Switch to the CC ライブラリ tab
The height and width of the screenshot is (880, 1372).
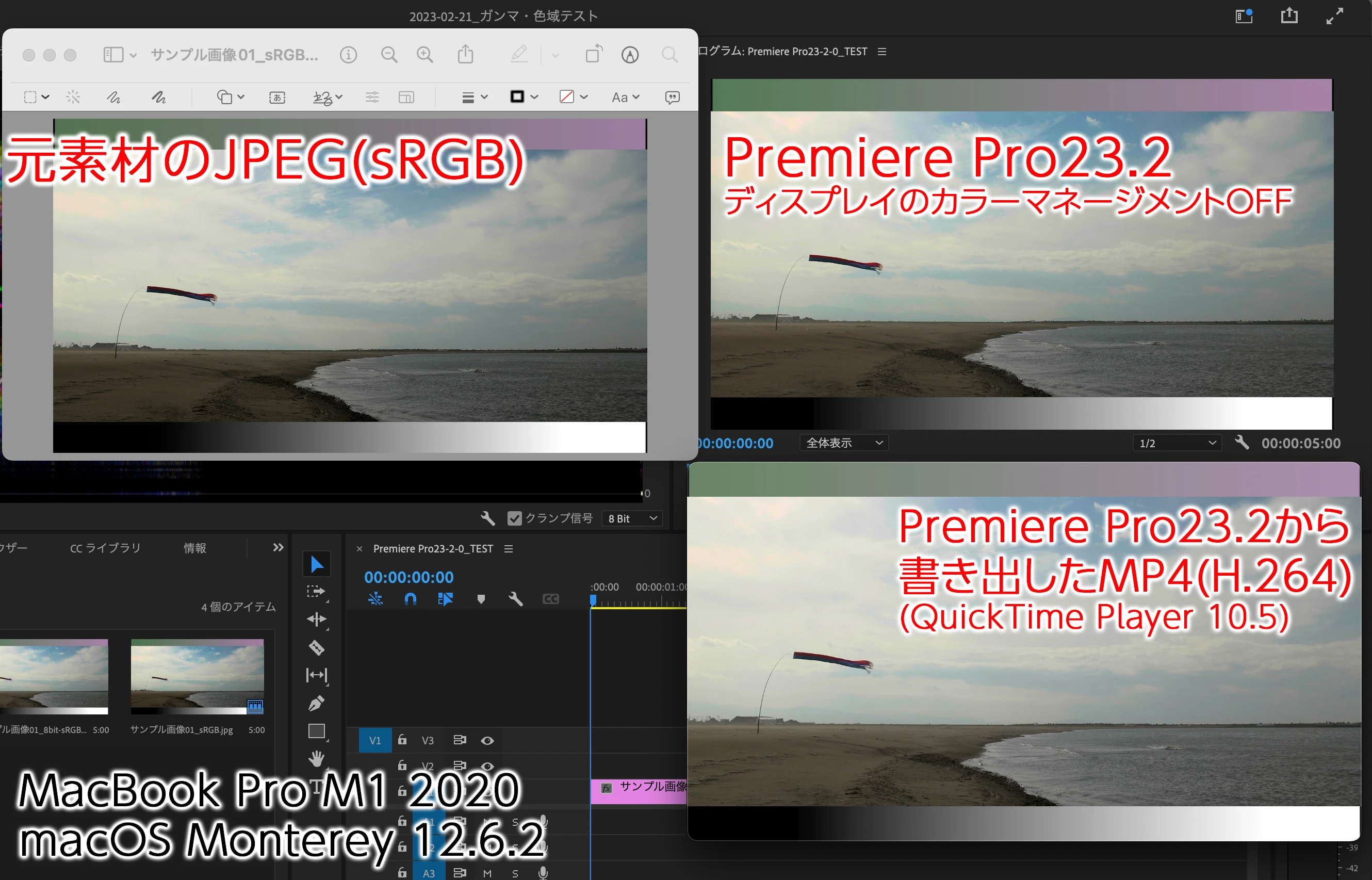tap(105, 547)
